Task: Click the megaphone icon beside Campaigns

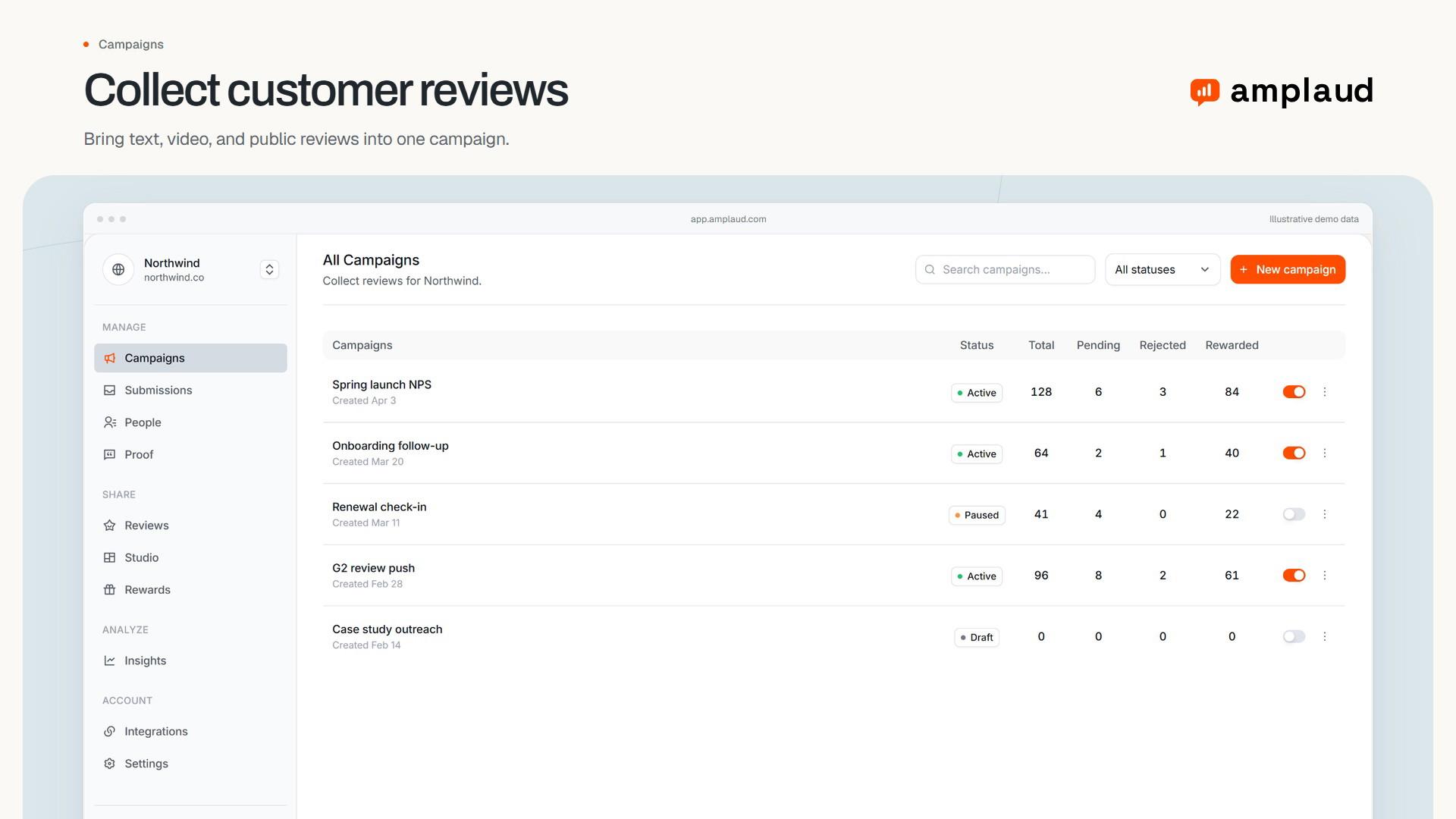Action: [x=110, y=358]
